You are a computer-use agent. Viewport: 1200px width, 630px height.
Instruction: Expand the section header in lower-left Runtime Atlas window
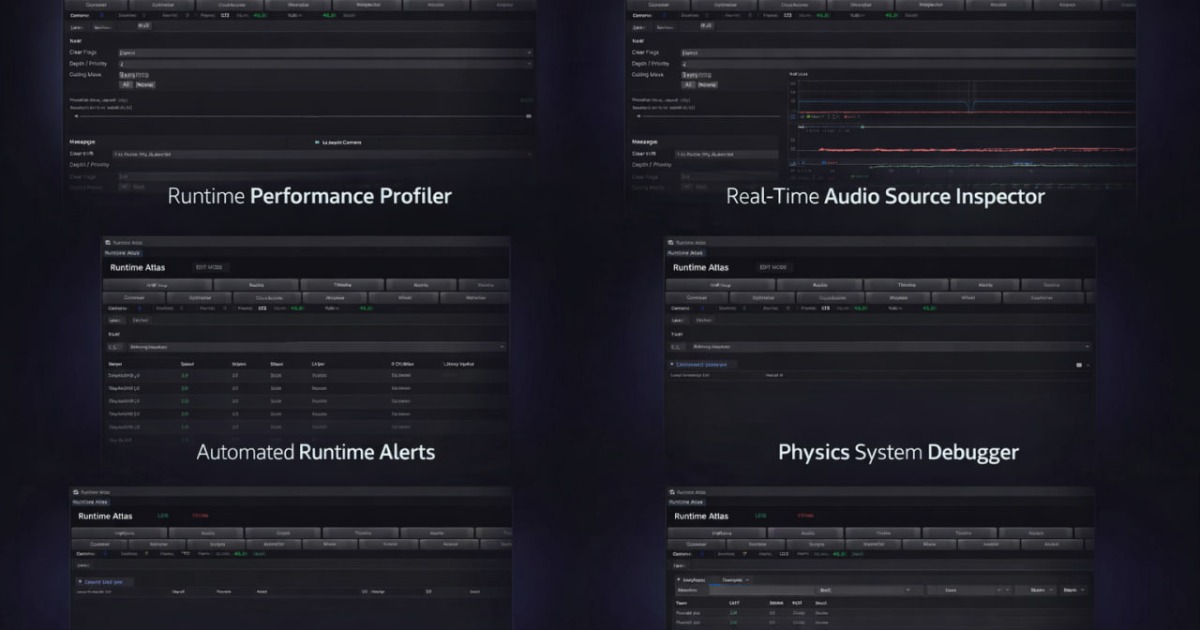point(105,581)
